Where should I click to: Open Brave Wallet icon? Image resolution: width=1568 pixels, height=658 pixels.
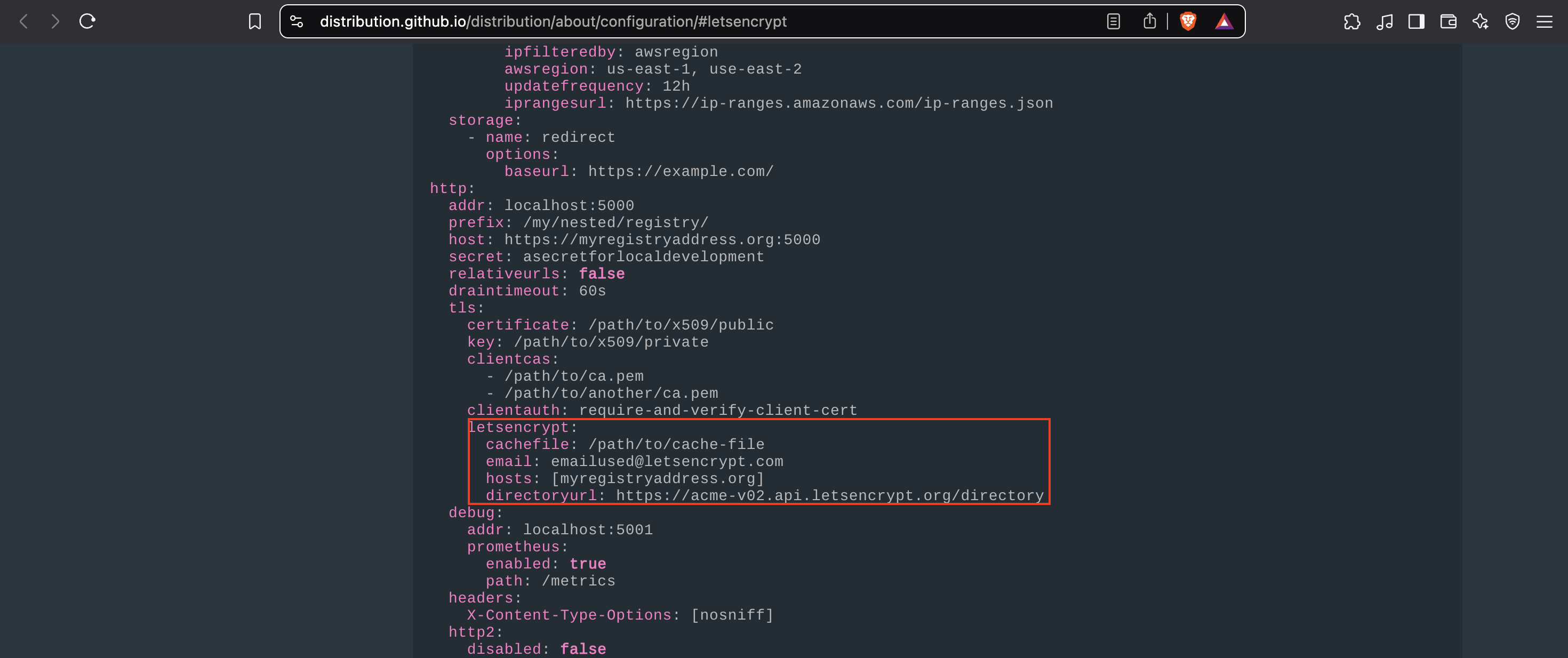click(1448, 22)
